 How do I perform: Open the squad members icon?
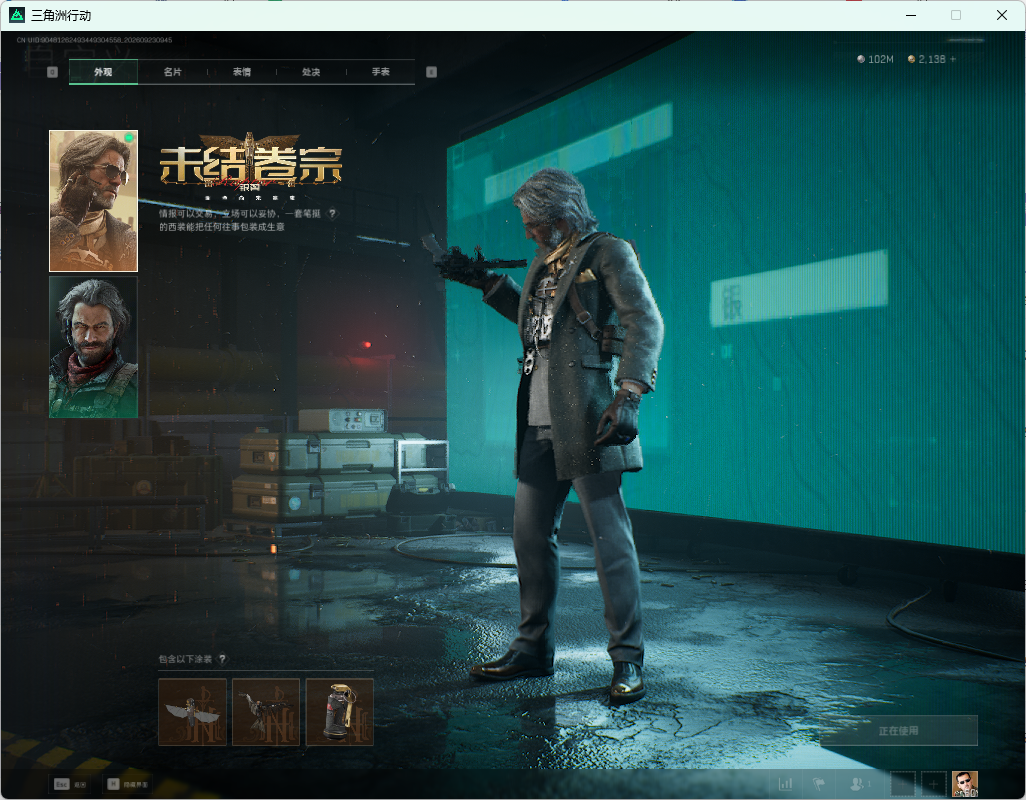(x=859, y=784)
